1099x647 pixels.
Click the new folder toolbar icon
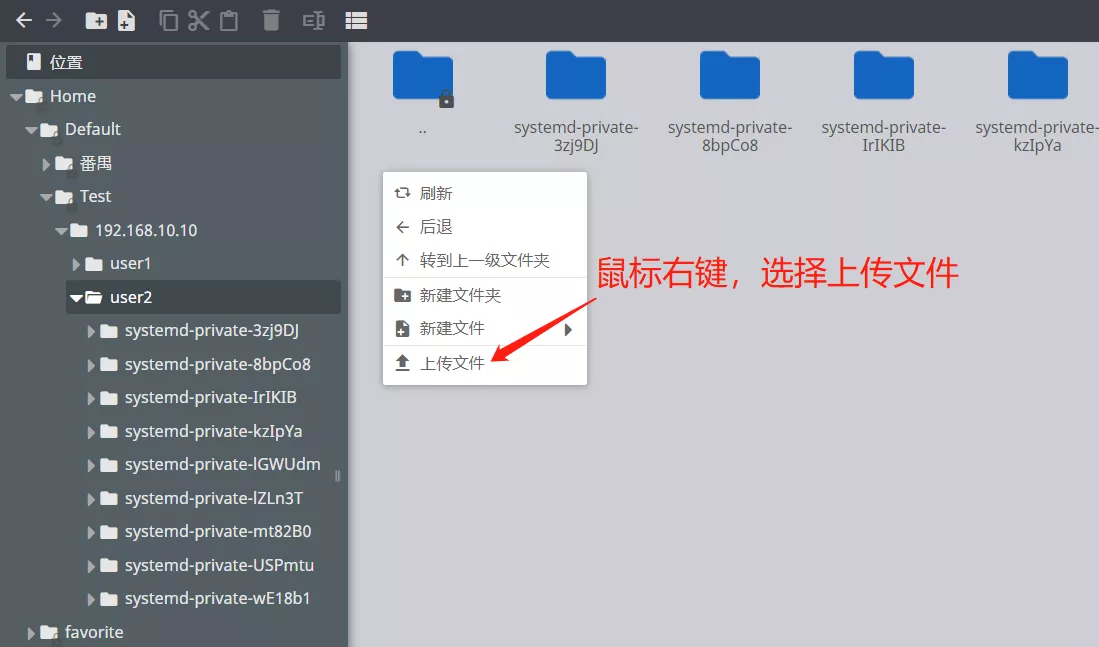point(96,20)
